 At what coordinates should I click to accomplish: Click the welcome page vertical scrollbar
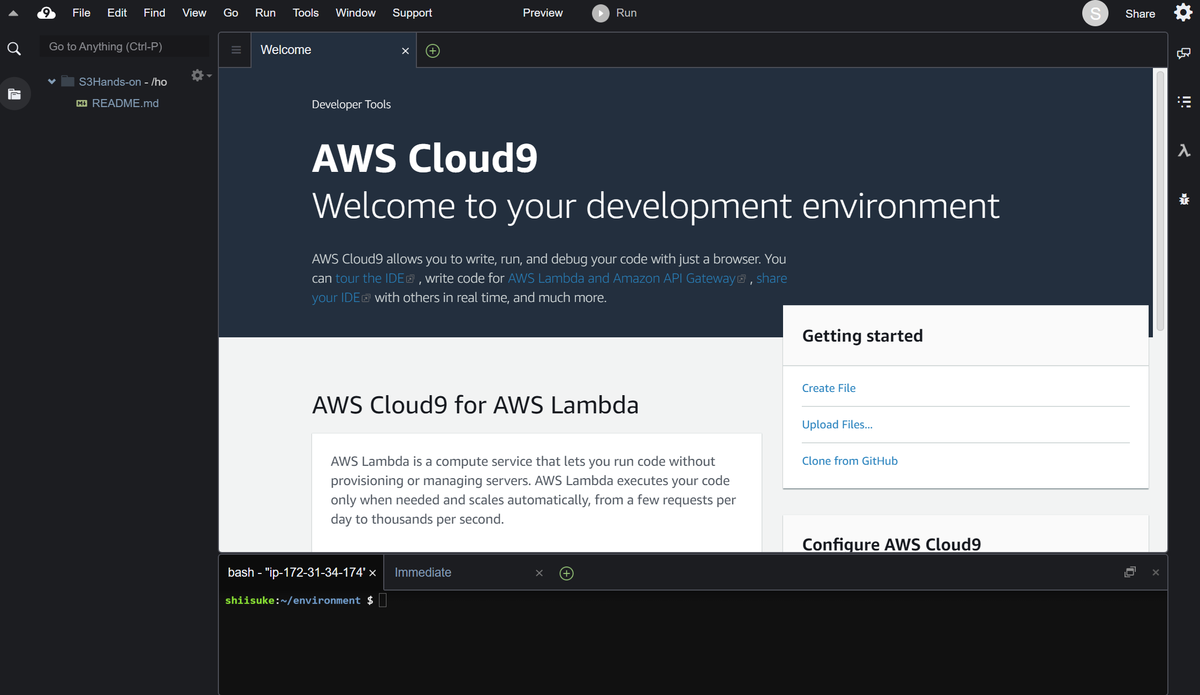click(1160, 200)
